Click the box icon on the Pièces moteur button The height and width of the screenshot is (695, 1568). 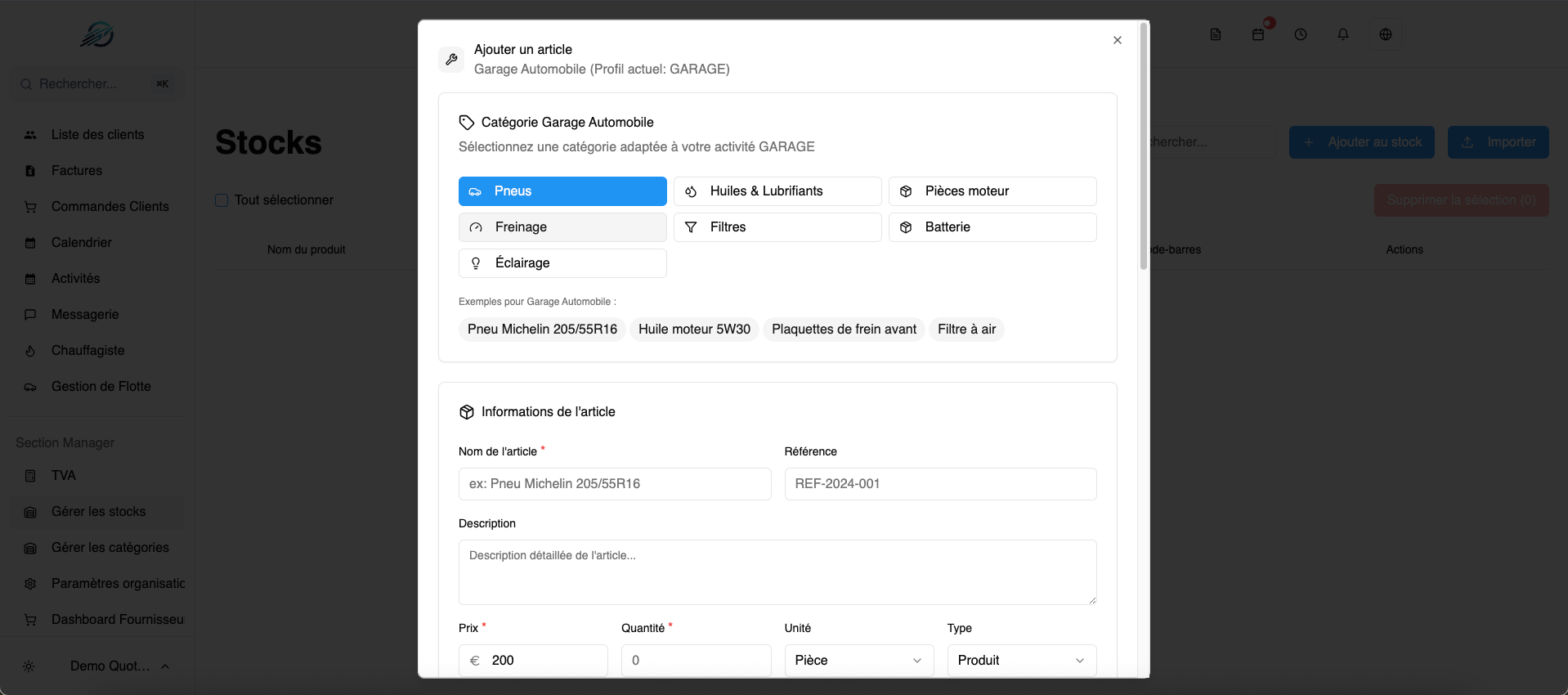(x=906, y=191)
